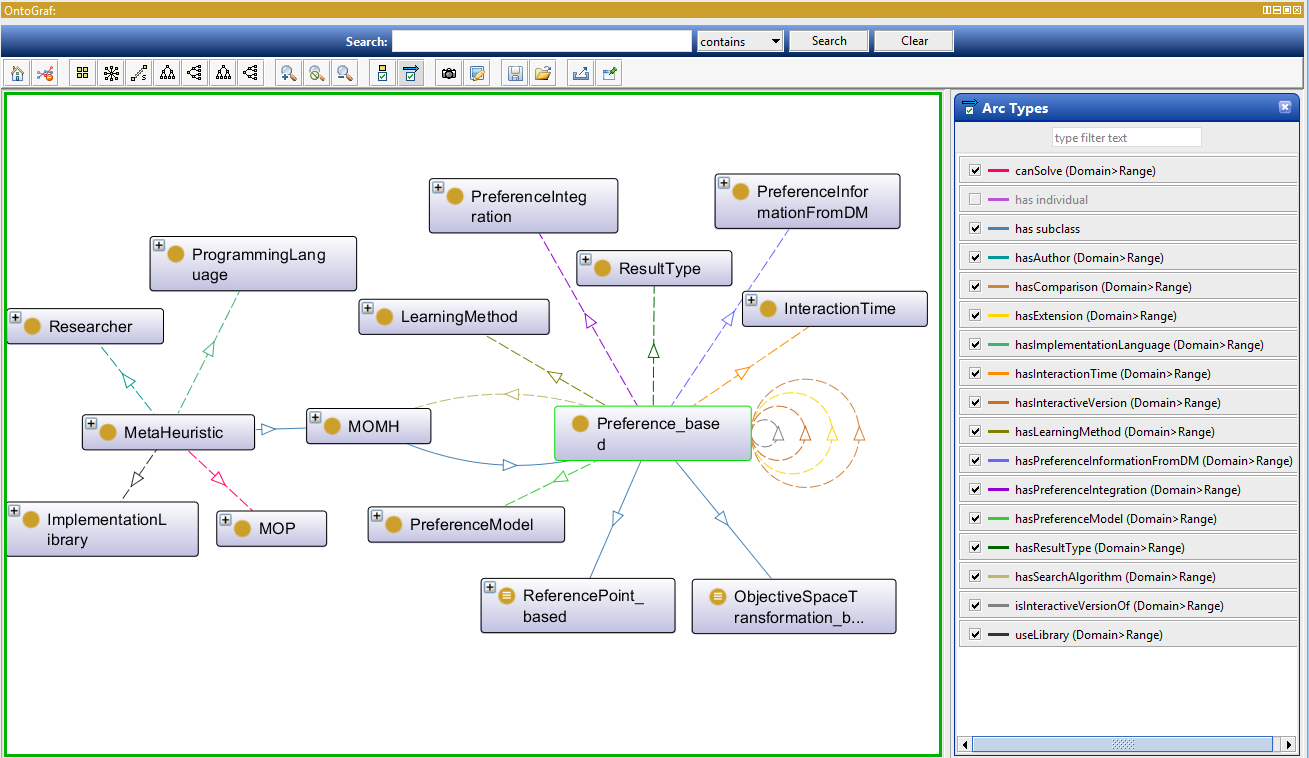Expand the MetaHeuristic node plus sign
This screenshot has height=758, width=1309.
(91, 424)
